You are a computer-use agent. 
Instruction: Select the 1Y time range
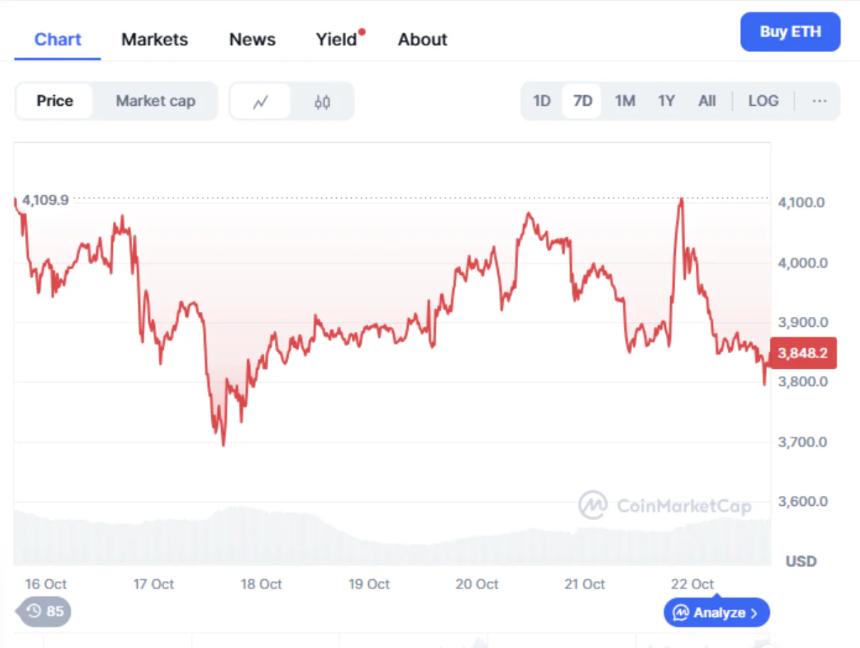coord(666,101)
